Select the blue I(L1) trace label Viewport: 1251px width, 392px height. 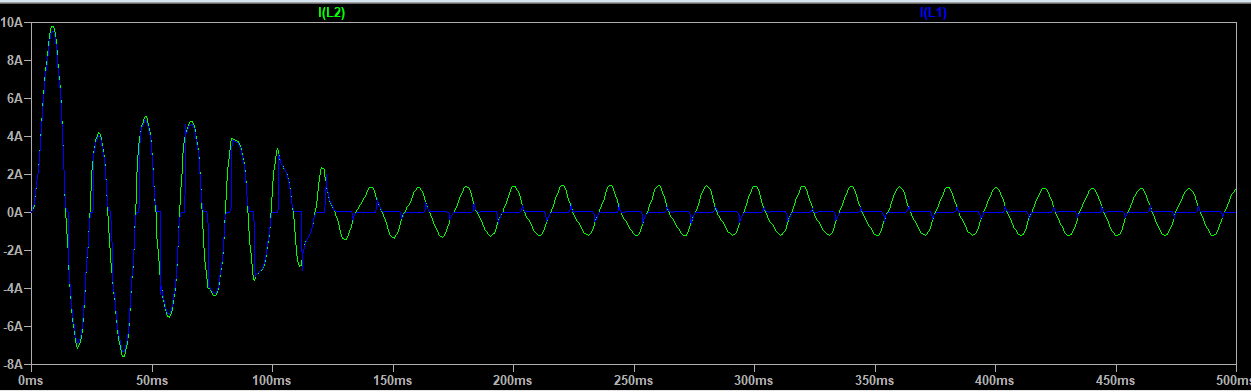pos(933,13)
